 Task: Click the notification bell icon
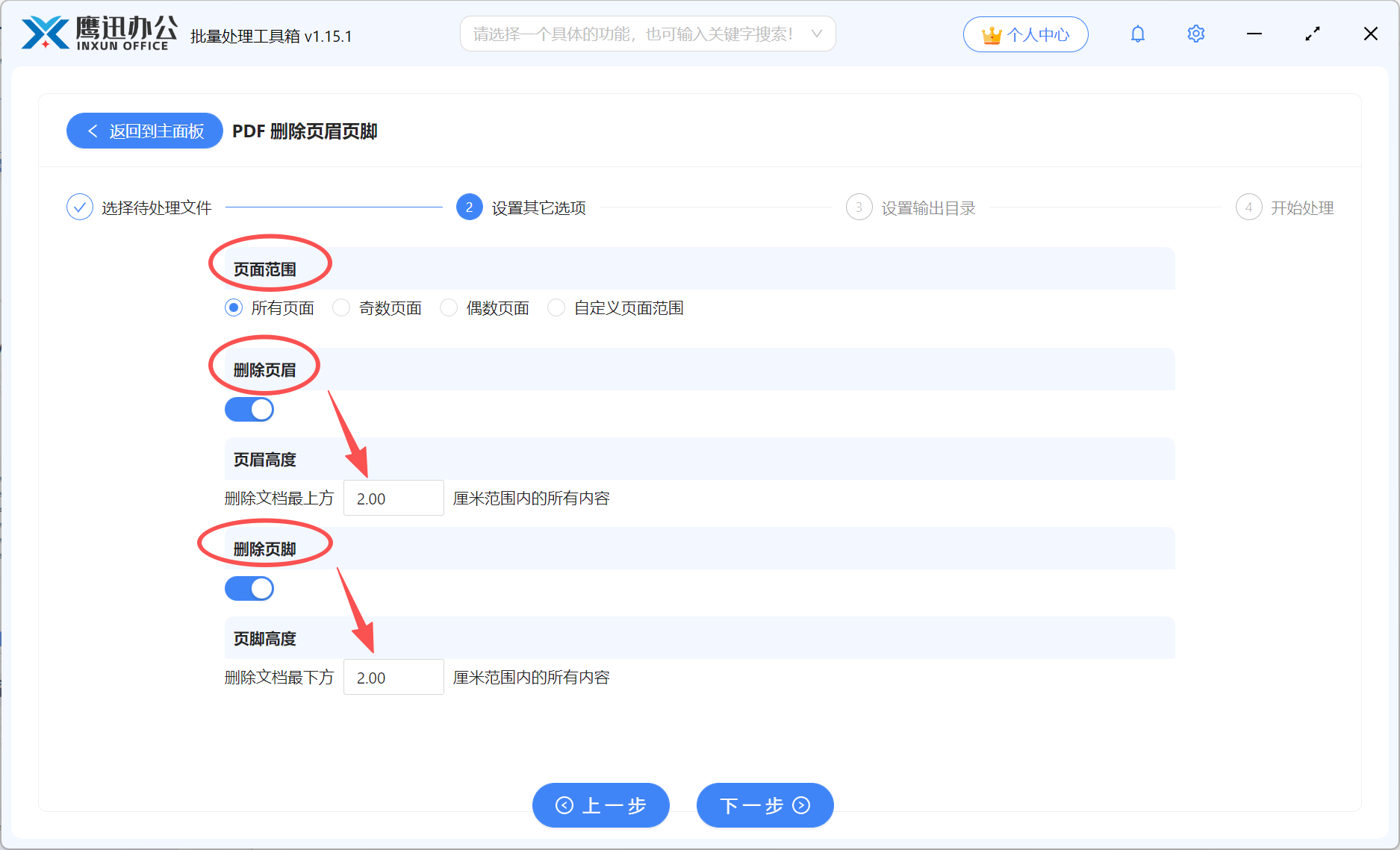pyautogui.click(x=1137, y=34)
